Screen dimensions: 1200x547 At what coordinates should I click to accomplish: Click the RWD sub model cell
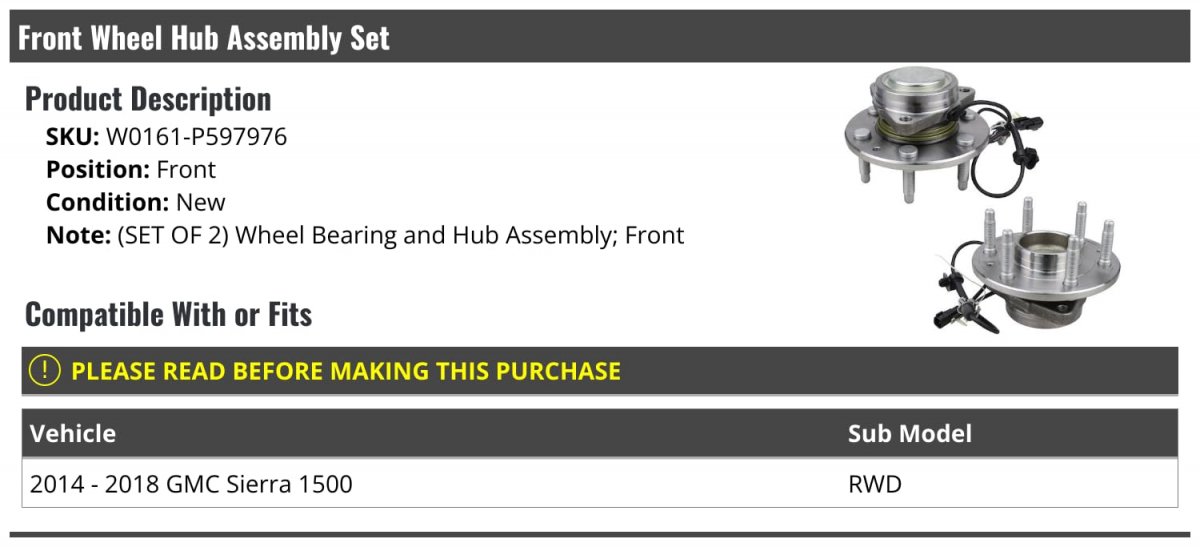(x=875, y=485)
